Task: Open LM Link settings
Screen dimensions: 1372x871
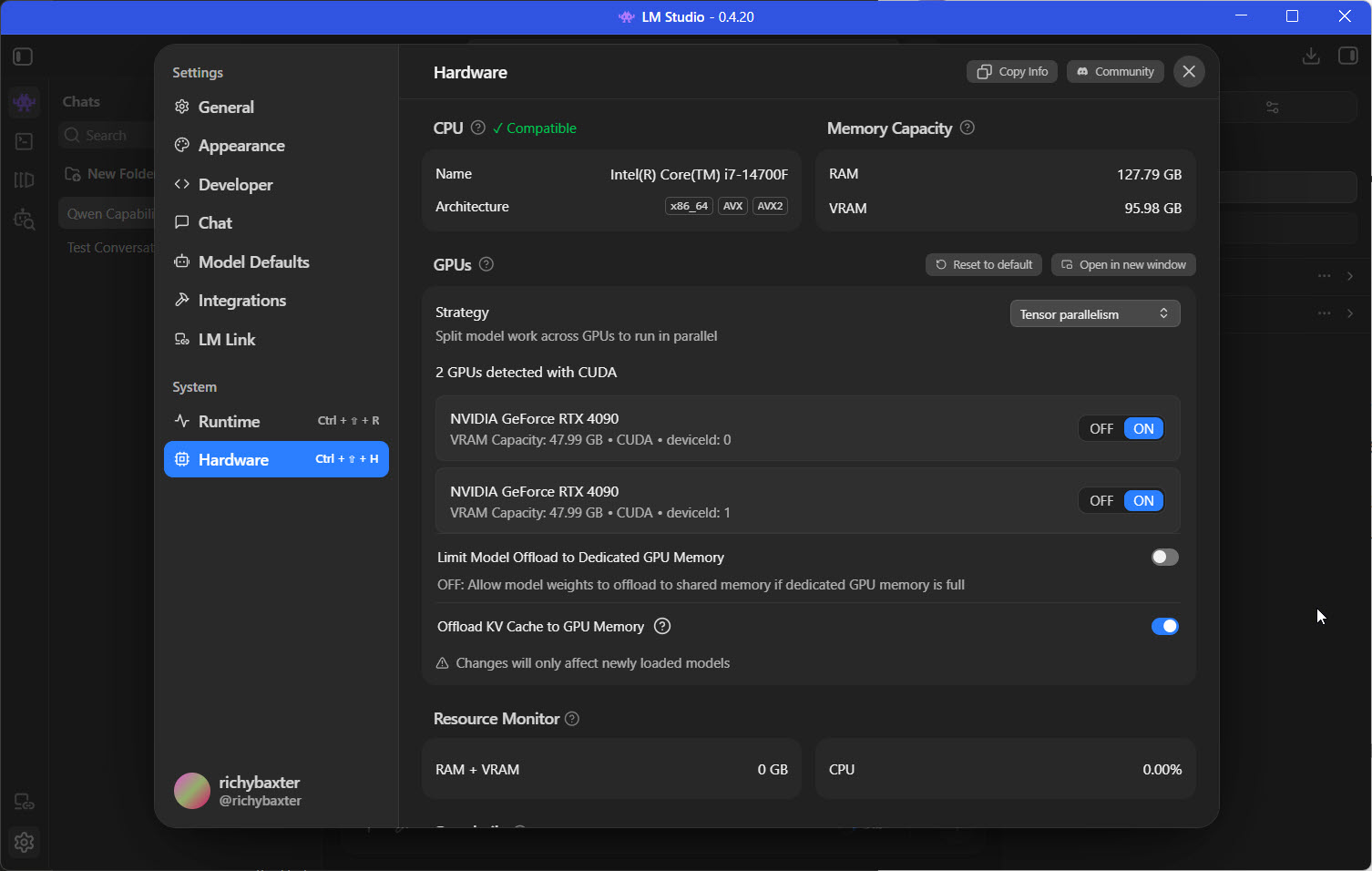Action: 276,340
